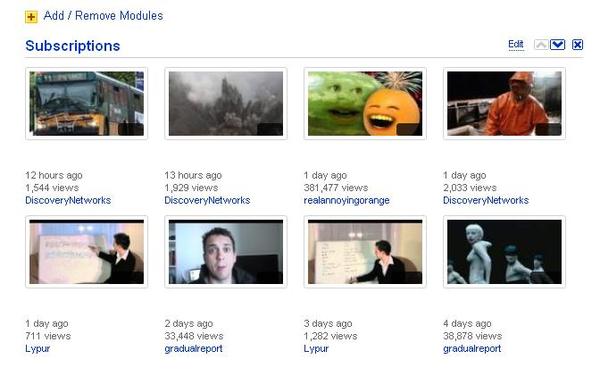Open the Subscriptions heading link
The width and height of the screenshot is (600, 376).
[x=73, y=46]
